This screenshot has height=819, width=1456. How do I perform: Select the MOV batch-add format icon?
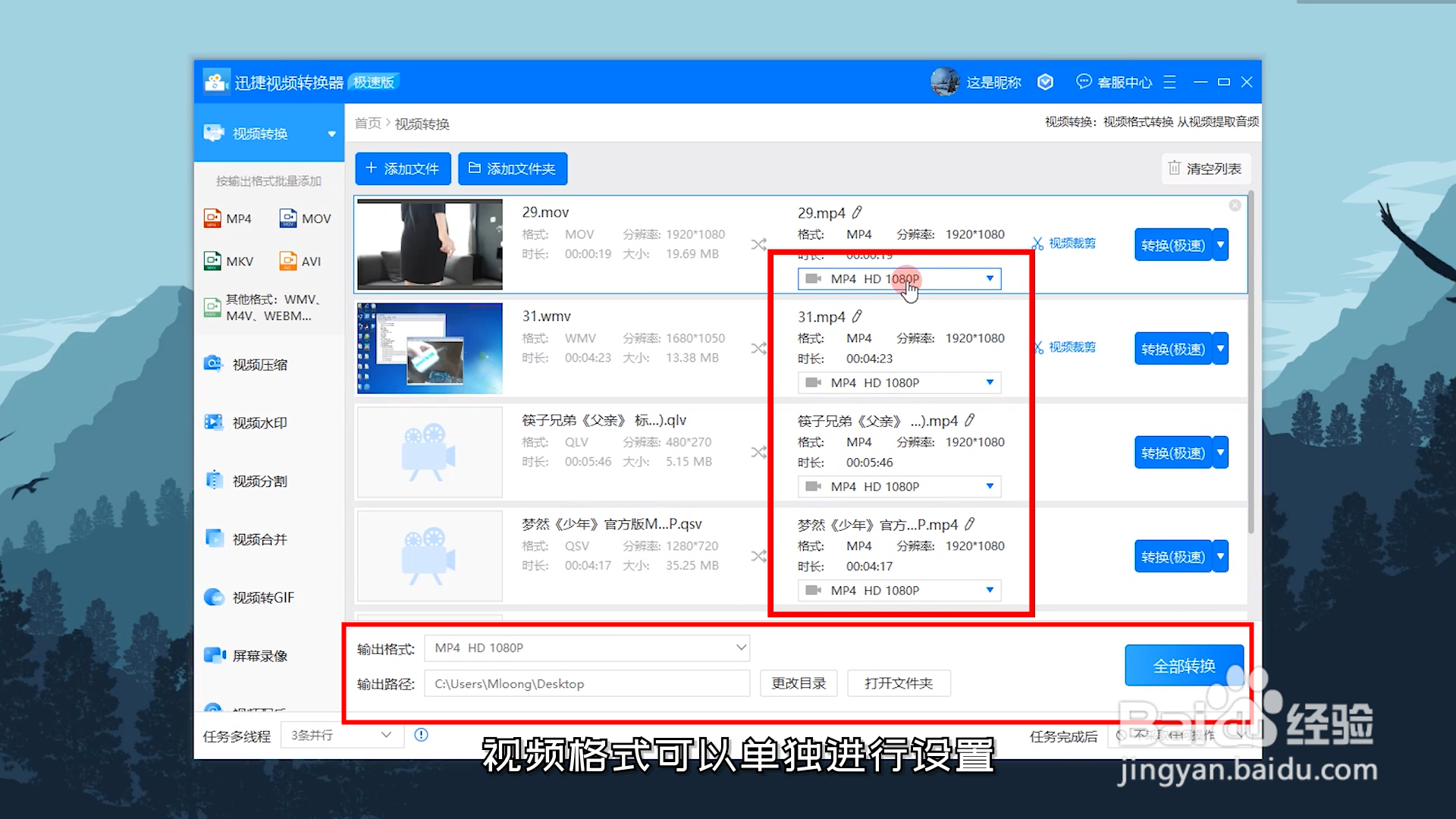tap(288, 218)
